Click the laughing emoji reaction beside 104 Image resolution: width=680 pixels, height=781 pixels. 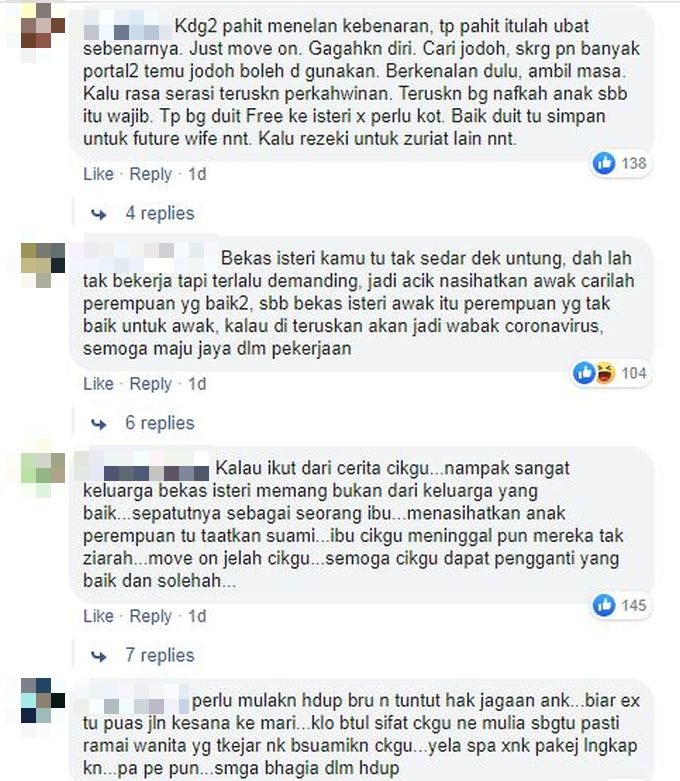(x=604, y=373)
